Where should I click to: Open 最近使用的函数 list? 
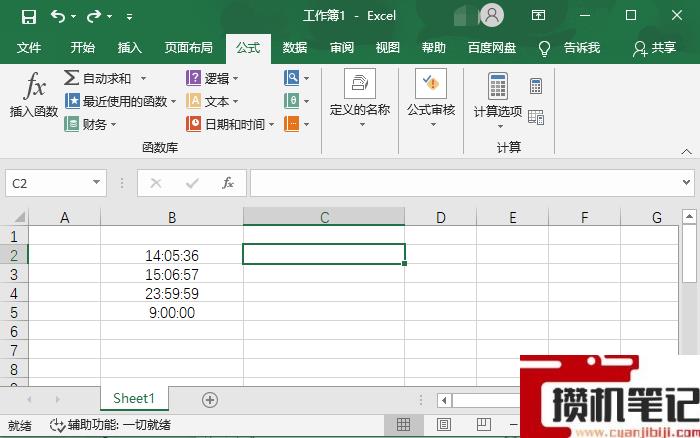(x=121, y=101)
